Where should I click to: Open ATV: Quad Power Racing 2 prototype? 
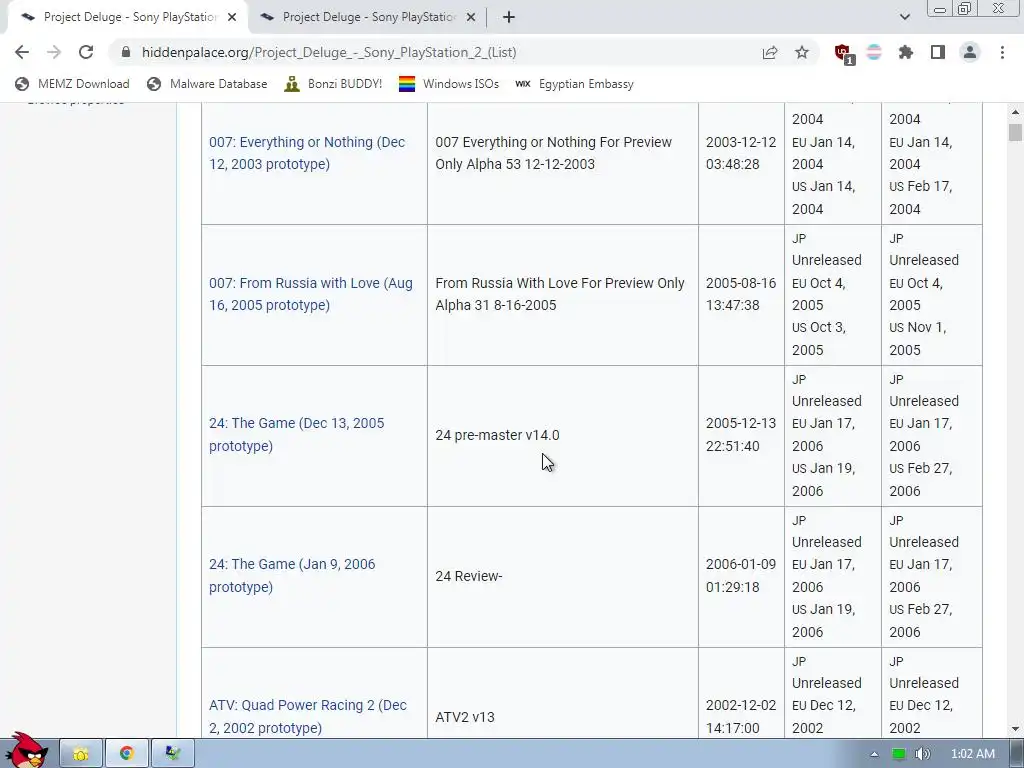308,716
